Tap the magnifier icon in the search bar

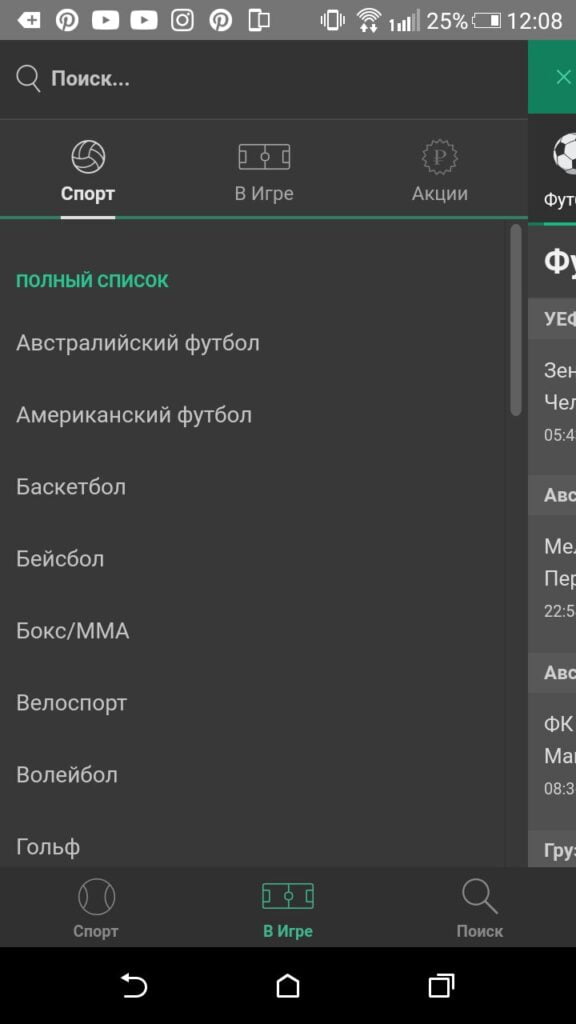[x=27, y=77]
